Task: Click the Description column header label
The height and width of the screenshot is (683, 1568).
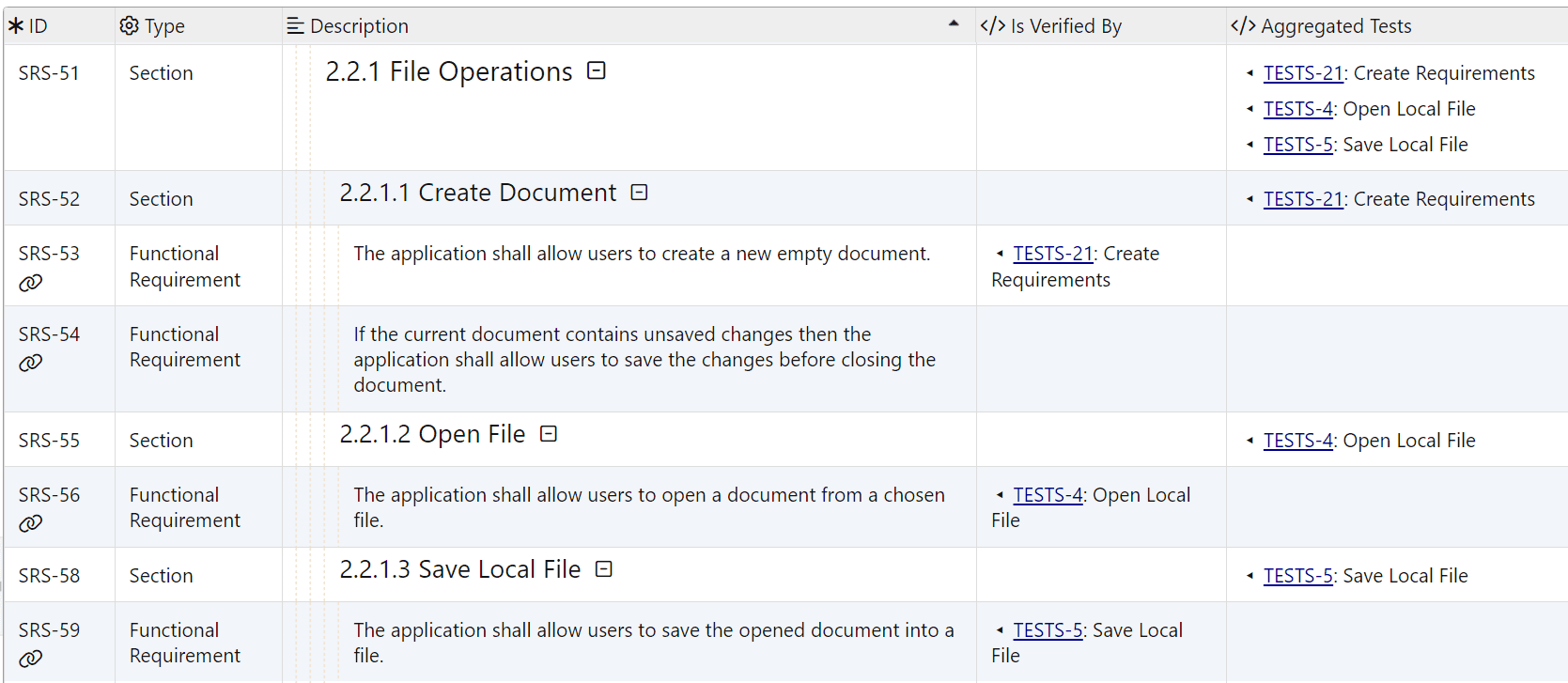Action: 359,26
